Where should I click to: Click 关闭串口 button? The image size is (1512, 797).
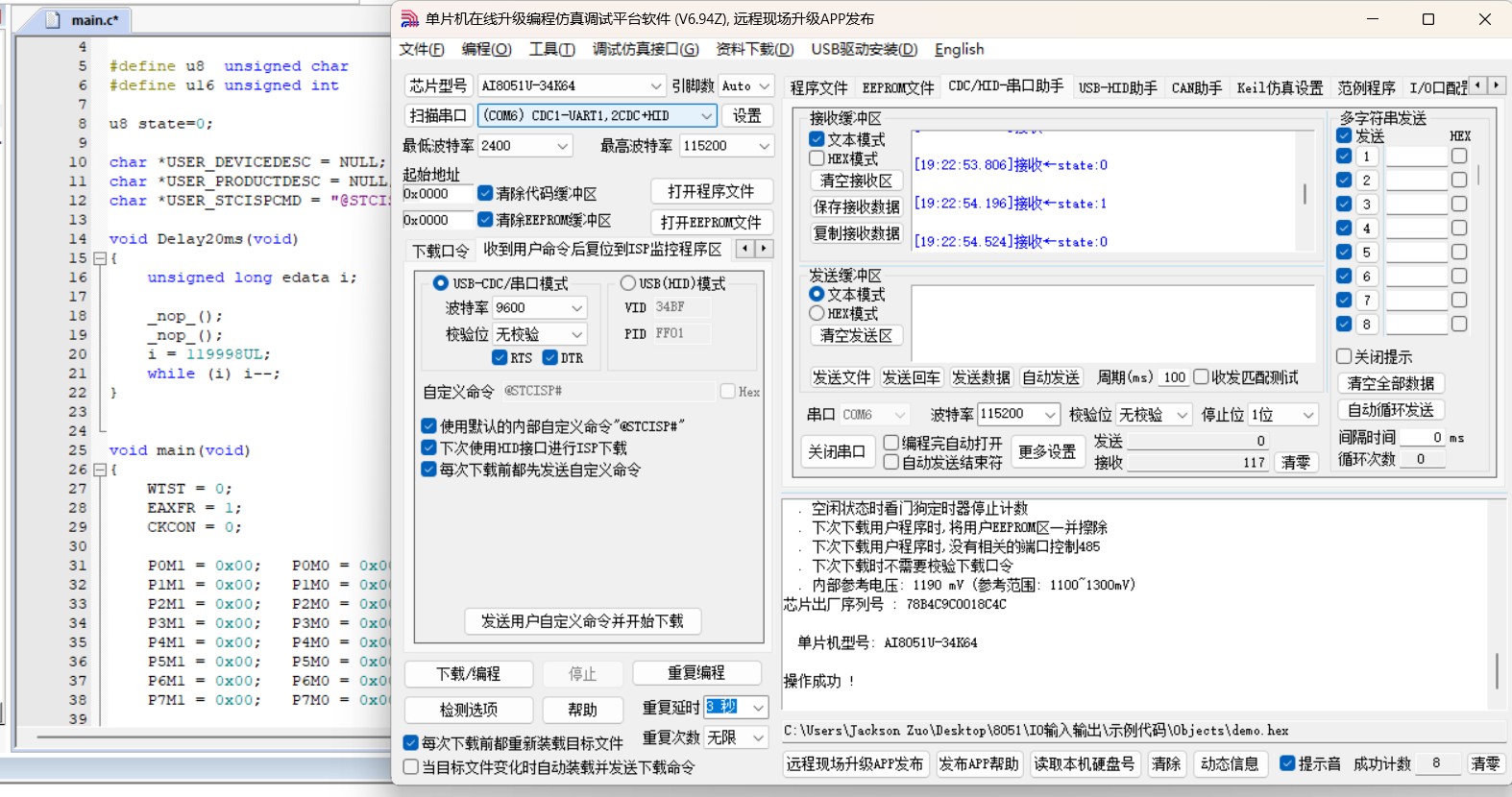837,451
